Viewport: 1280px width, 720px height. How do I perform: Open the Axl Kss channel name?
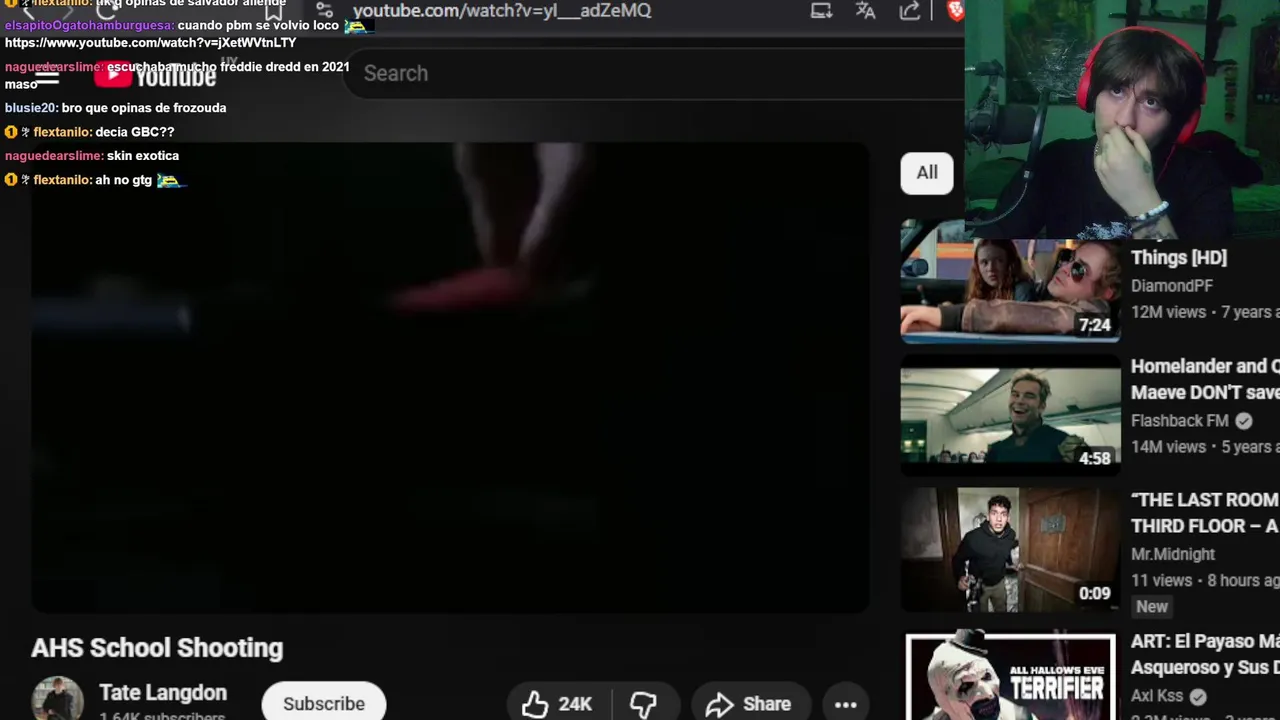point(1157,696)
